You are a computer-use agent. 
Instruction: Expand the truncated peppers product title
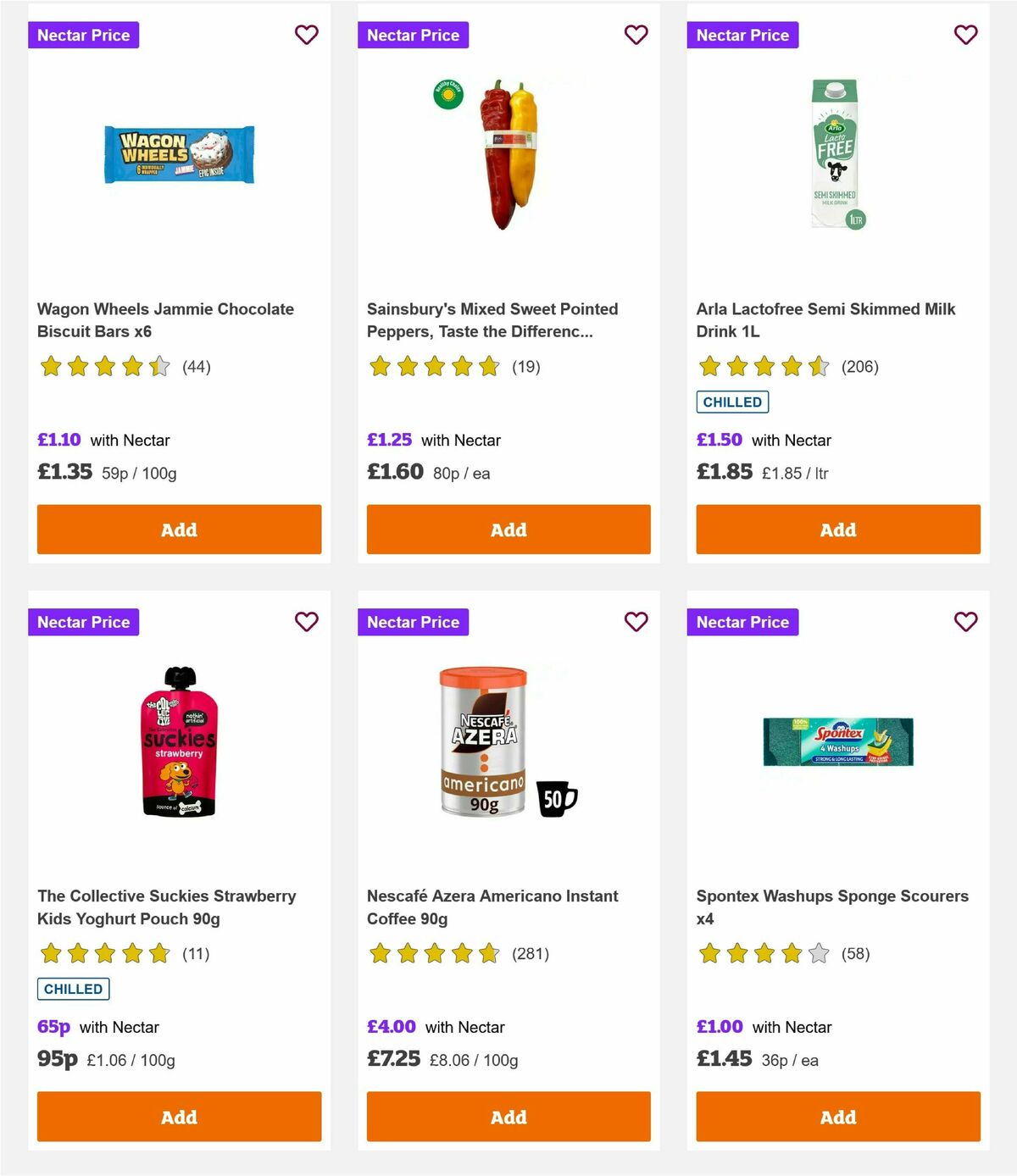point(492,320)
